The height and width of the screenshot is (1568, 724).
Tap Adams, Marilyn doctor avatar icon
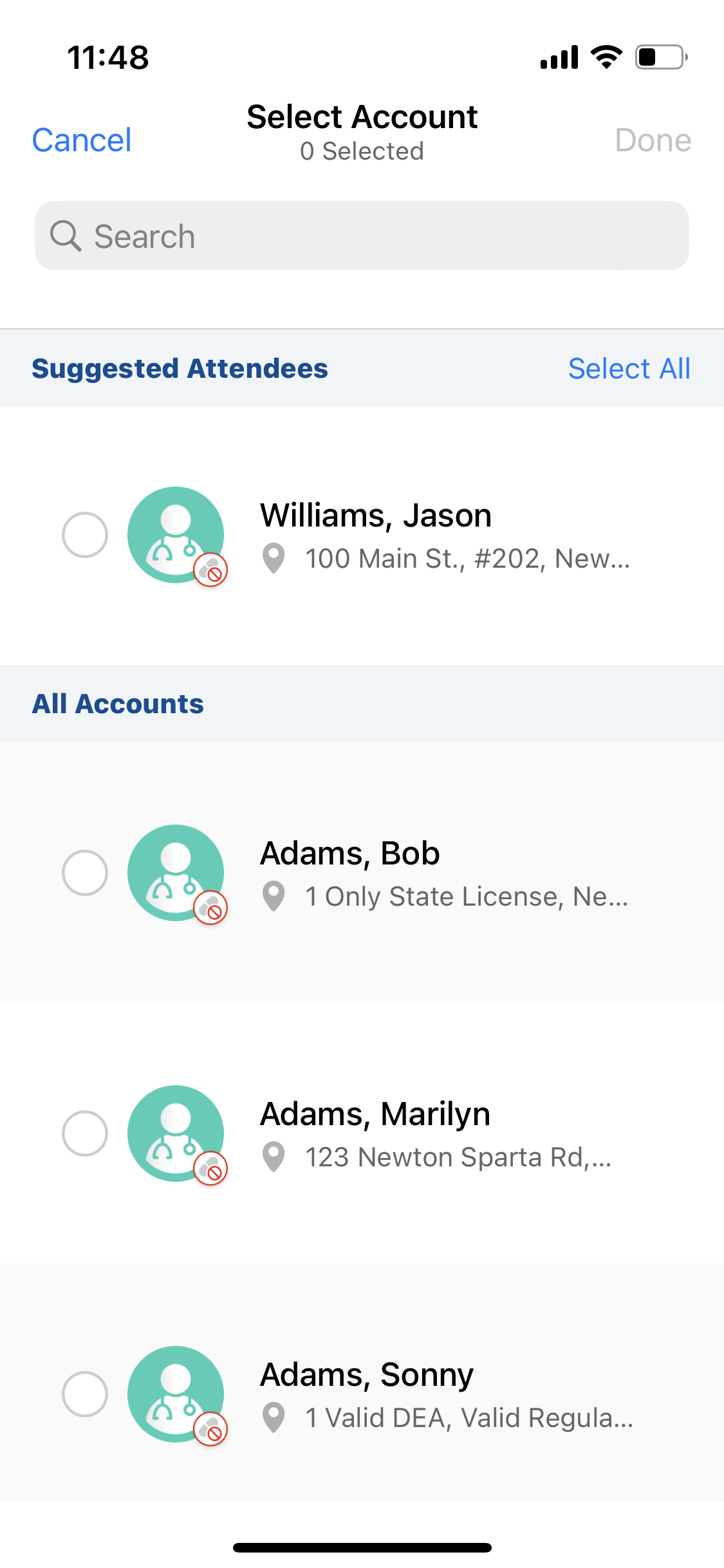(175, 1133)
